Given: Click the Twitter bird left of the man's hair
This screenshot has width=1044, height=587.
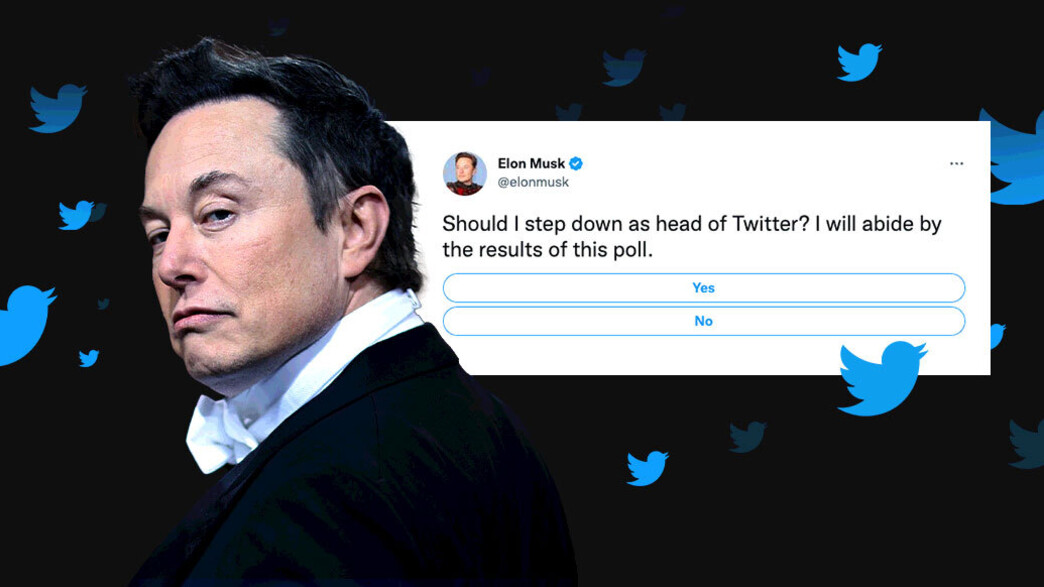Looking at the screenshot, I should [x=57, y=108].
